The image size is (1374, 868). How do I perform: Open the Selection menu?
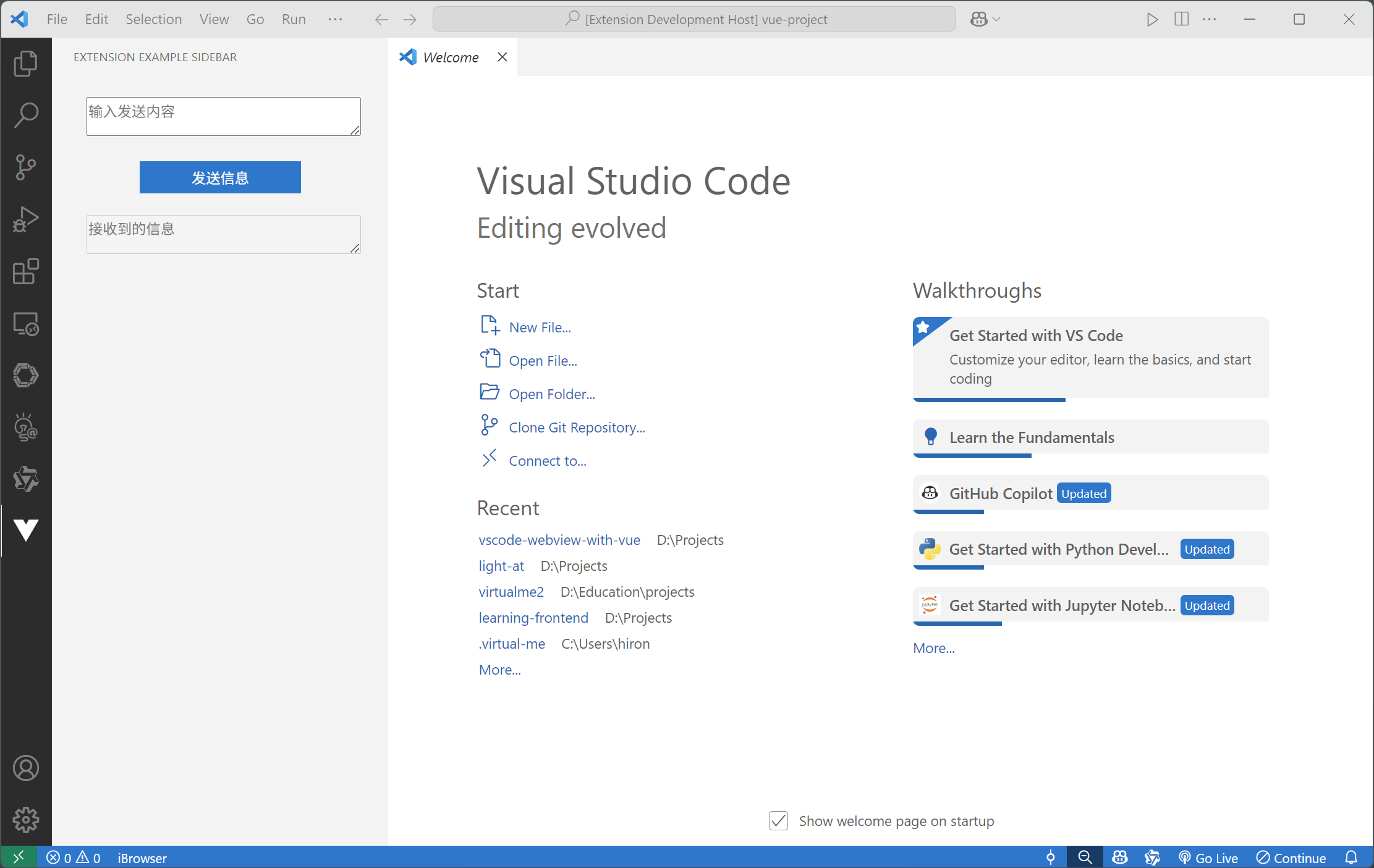pos(153,19)
